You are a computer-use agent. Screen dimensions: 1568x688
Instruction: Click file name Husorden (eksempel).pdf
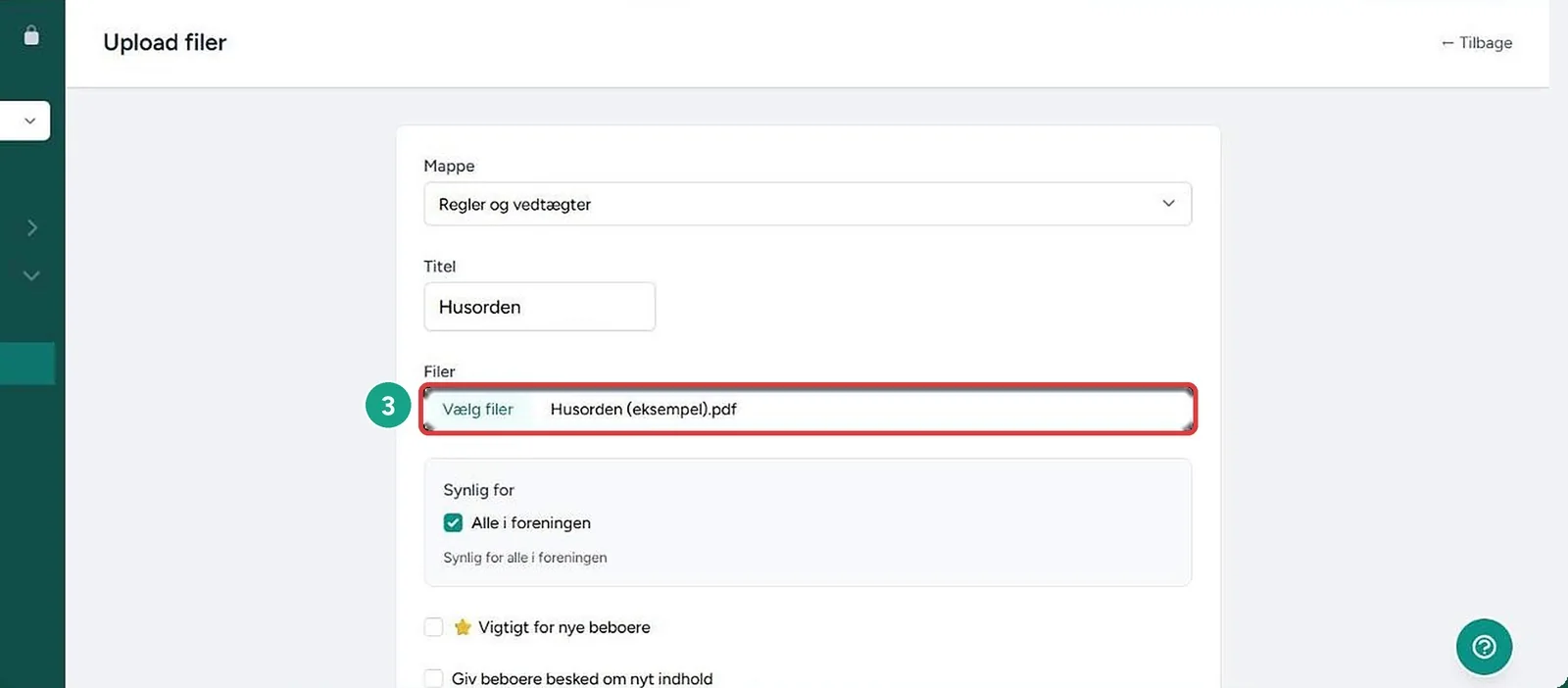643,410
